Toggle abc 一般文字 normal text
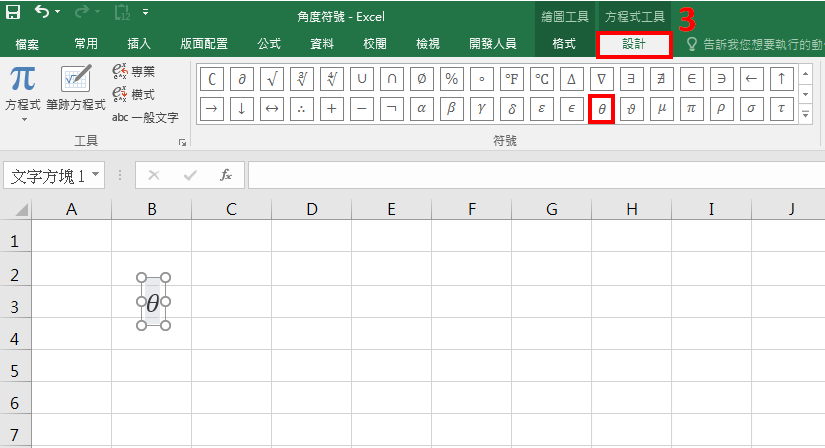 point(144,117)
